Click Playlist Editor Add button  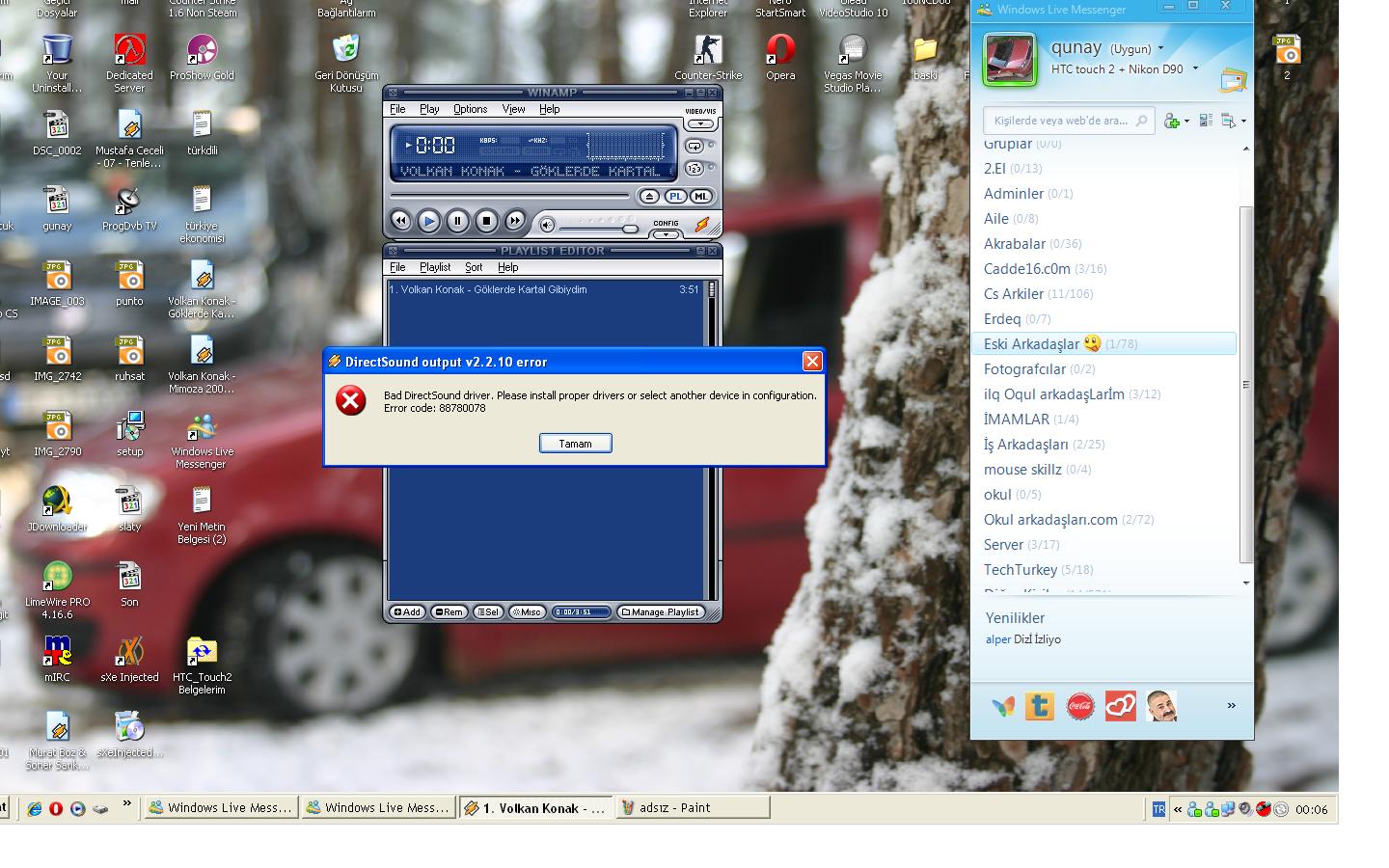407,611
